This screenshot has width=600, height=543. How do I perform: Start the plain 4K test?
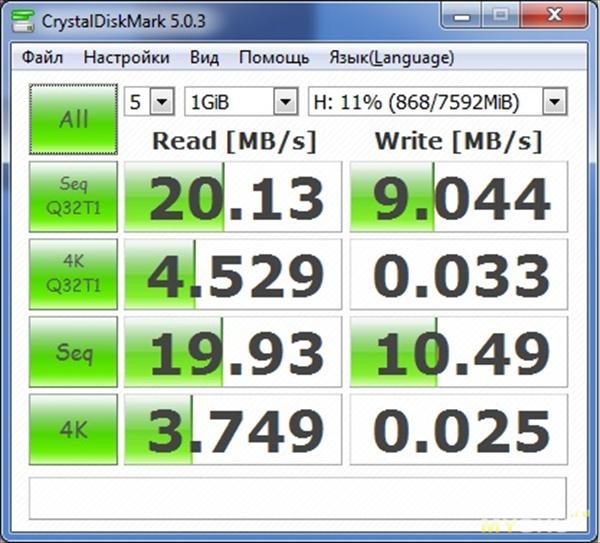pyautogui.click(x=73, y=429)
